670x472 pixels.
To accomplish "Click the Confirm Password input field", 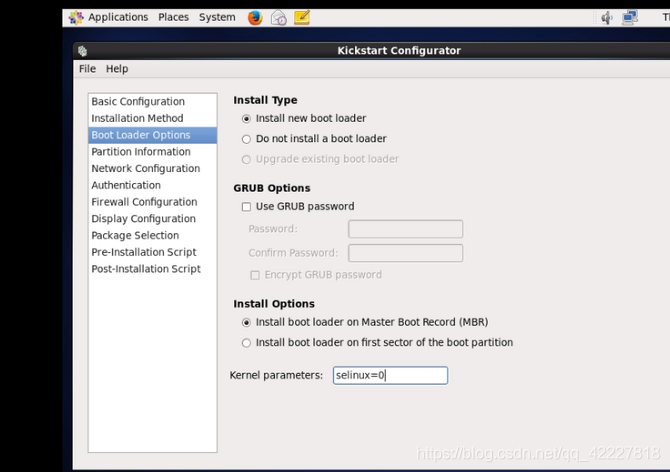I will tap(406, 253).
